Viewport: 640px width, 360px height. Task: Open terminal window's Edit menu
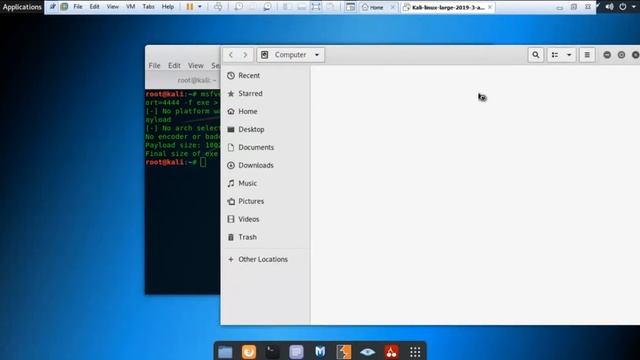(174, 65)
